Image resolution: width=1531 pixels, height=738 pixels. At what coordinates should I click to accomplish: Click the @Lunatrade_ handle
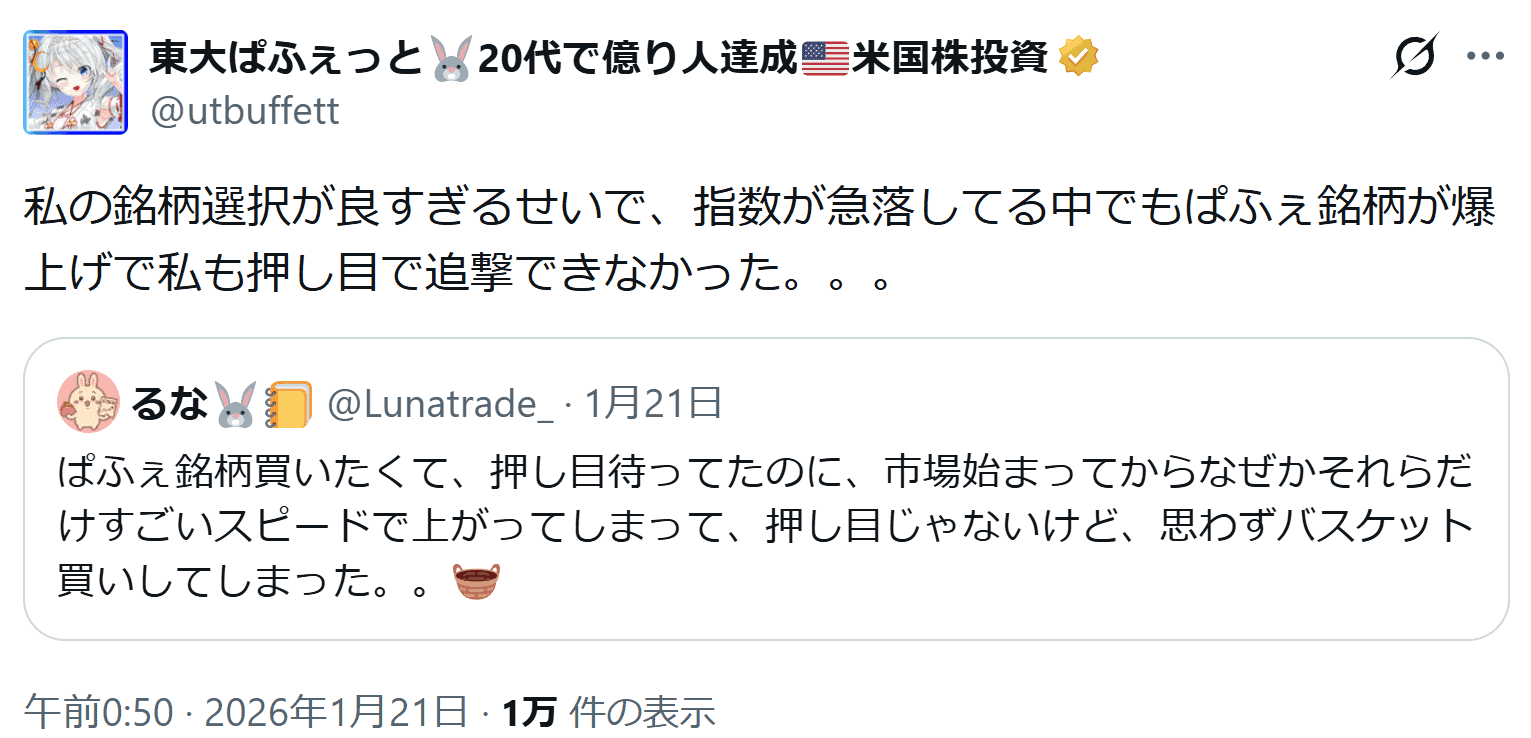point(441,404)
